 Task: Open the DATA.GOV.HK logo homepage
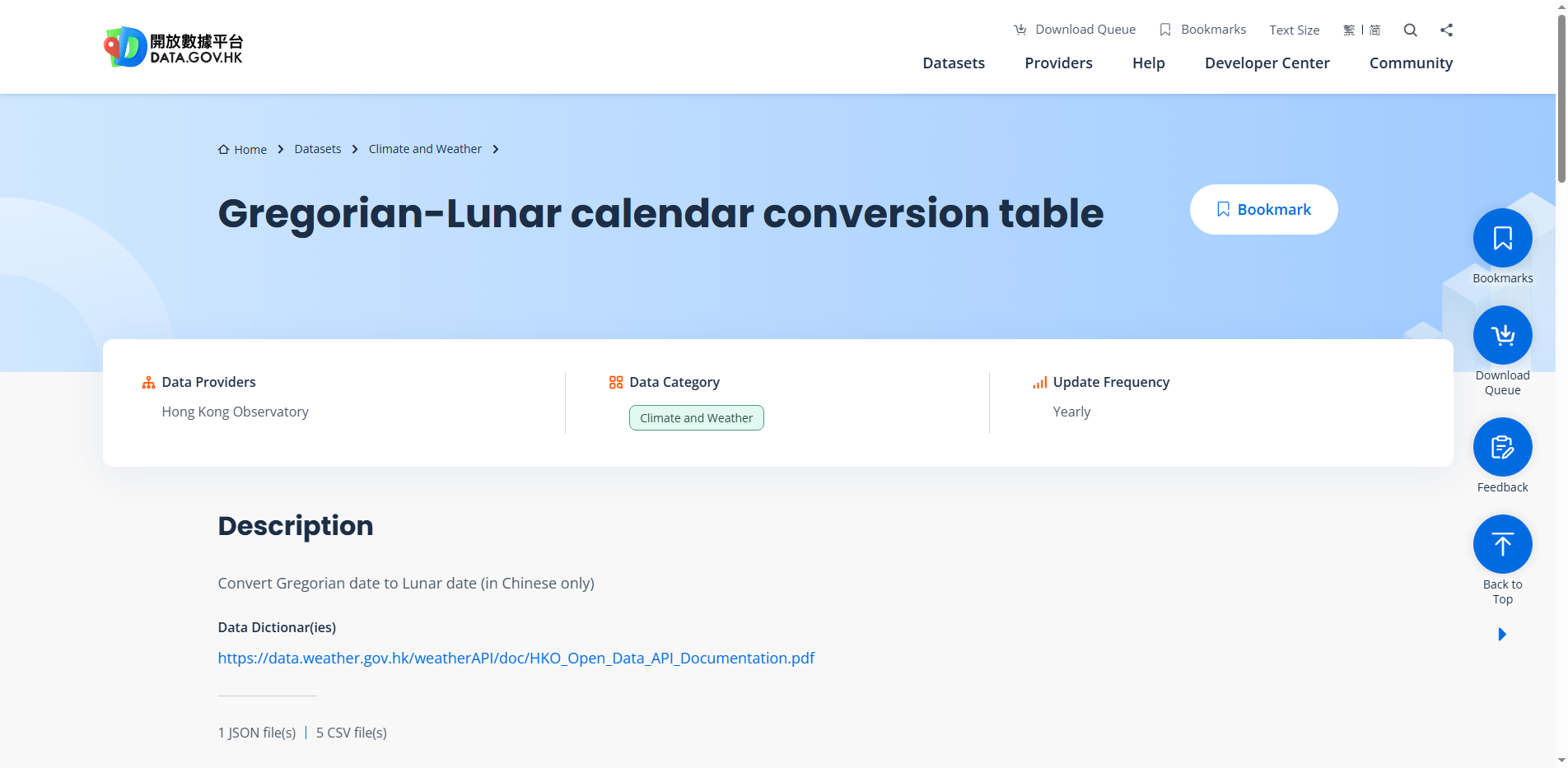(x=174, y=47)
